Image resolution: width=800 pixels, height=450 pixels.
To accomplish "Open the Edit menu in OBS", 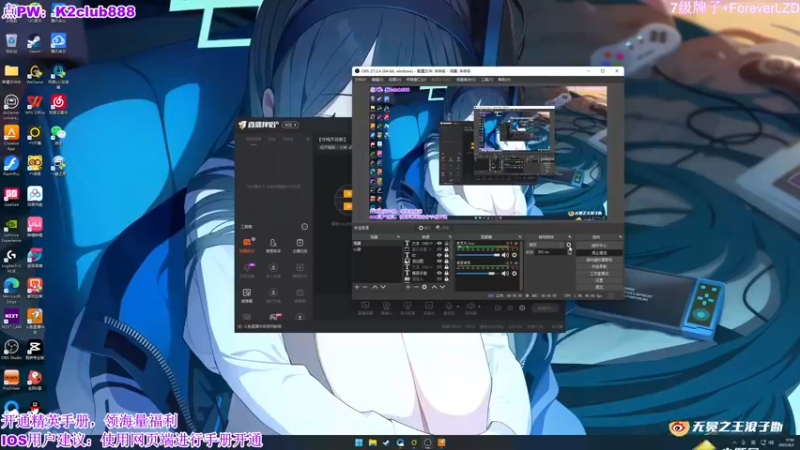I will 377,80.
